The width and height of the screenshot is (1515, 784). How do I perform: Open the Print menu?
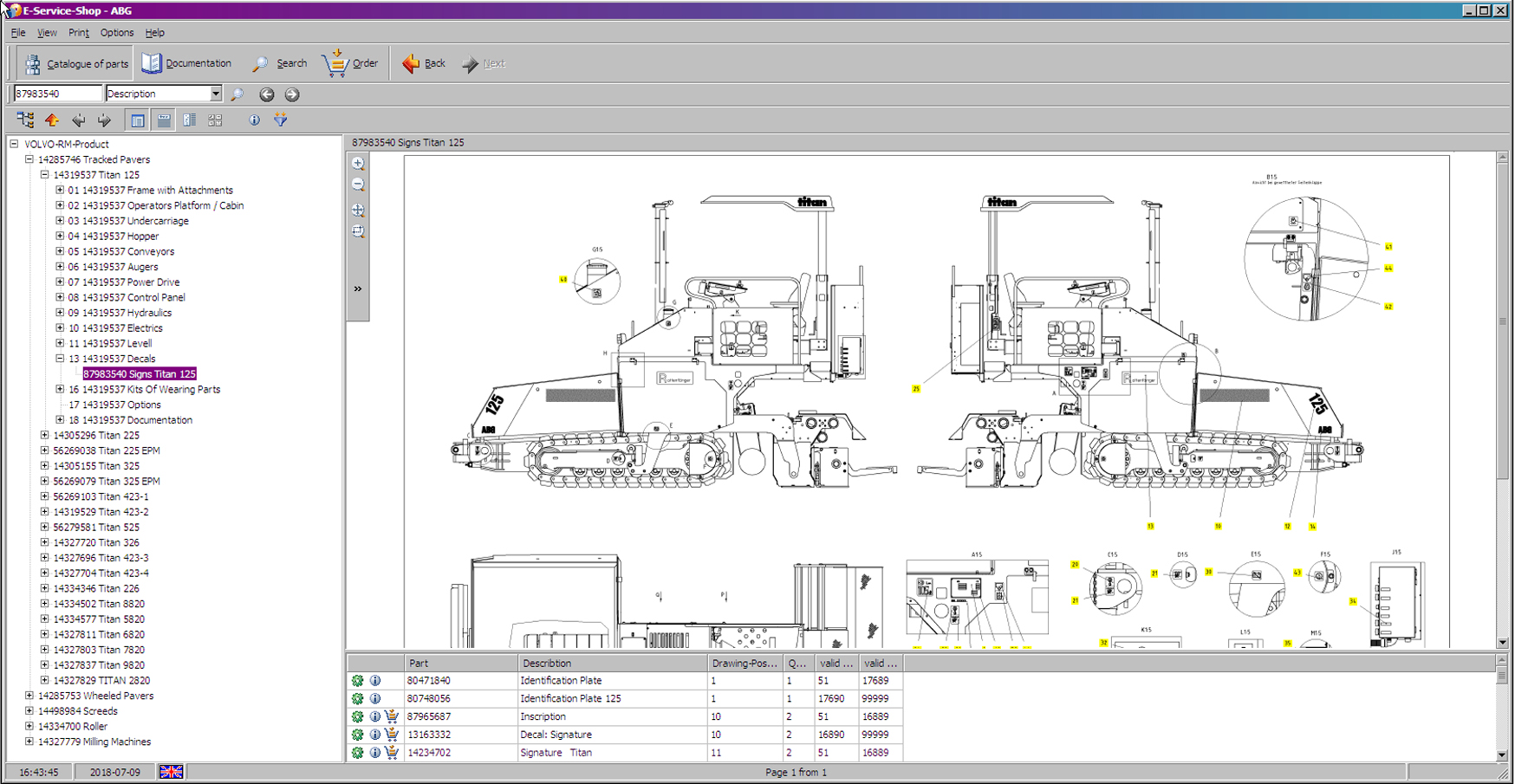pos(78,33)
